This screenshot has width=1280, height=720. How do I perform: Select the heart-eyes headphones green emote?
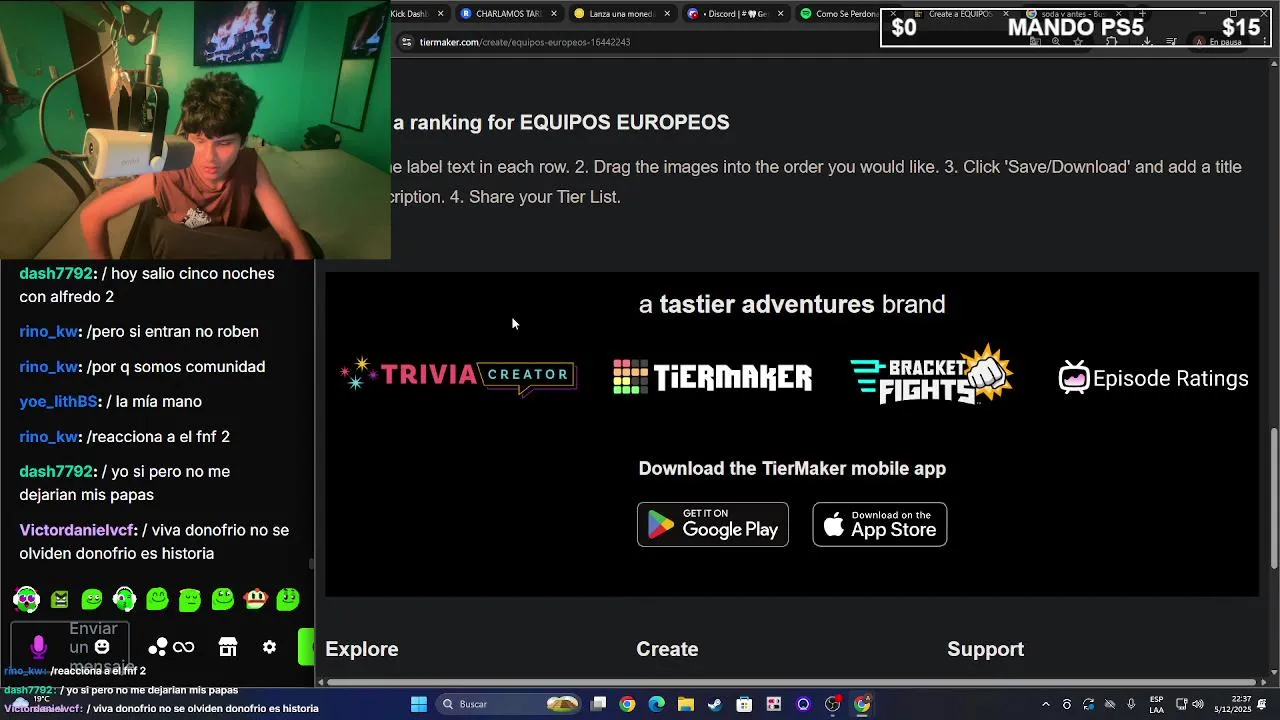[27, 599]
